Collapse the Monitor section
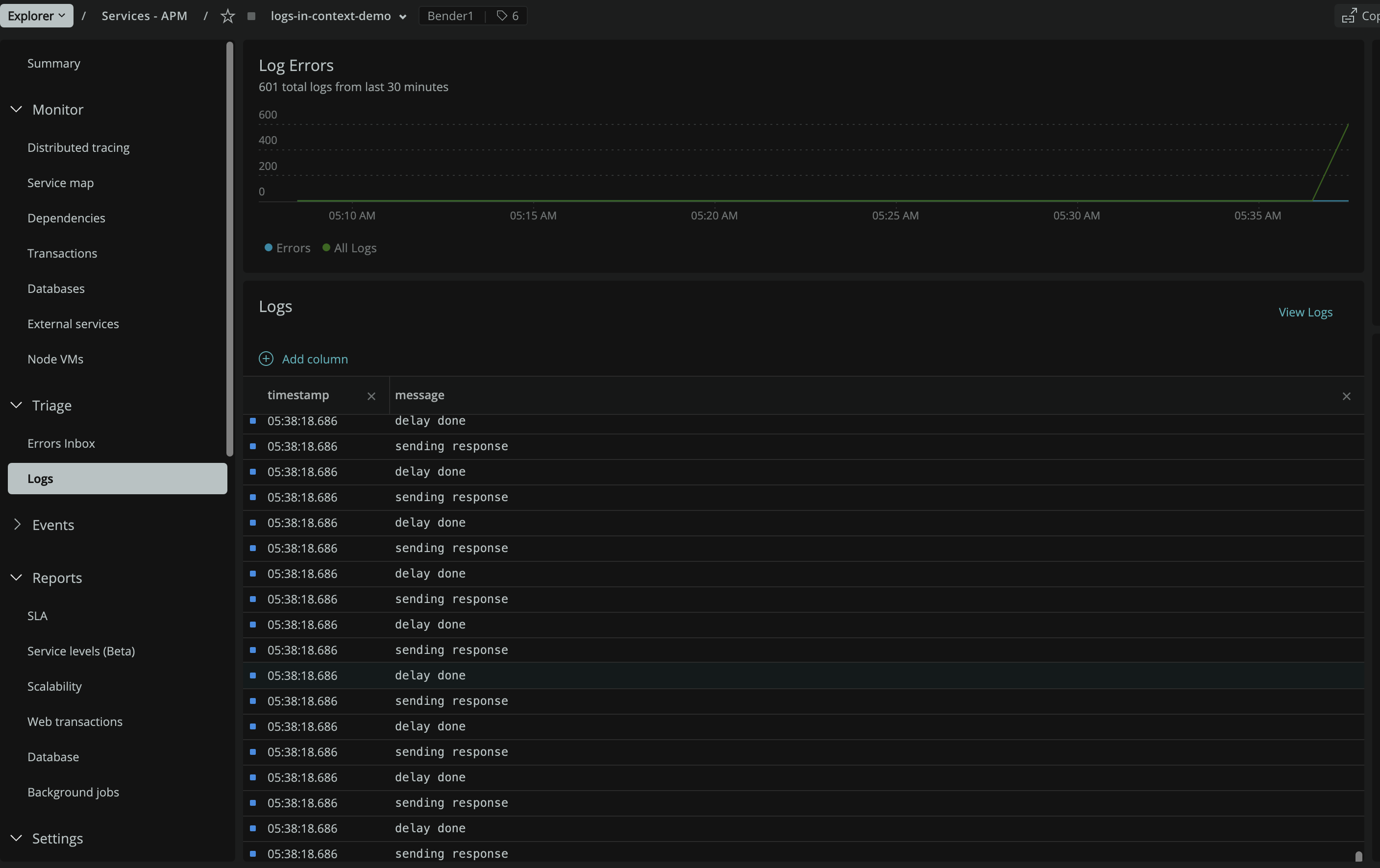 [x=16, y=109]
